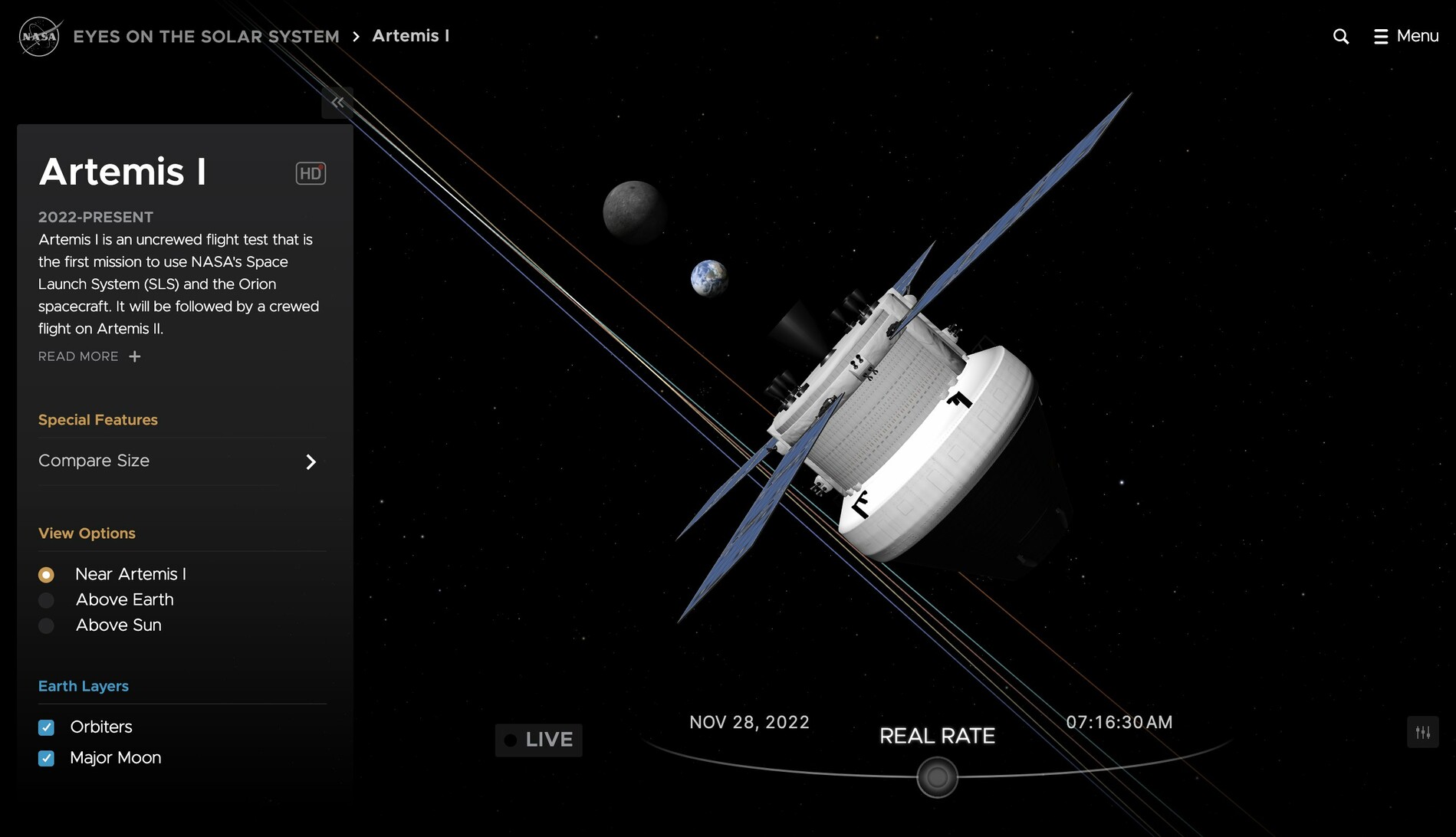Click the 07:16:30 AM time display

coord(1119,722)
